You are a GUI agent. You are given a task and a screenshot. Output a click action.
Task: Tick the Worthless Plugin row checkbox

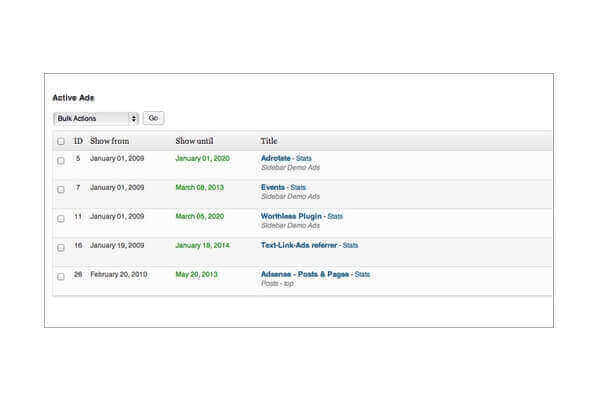[61, 218]
